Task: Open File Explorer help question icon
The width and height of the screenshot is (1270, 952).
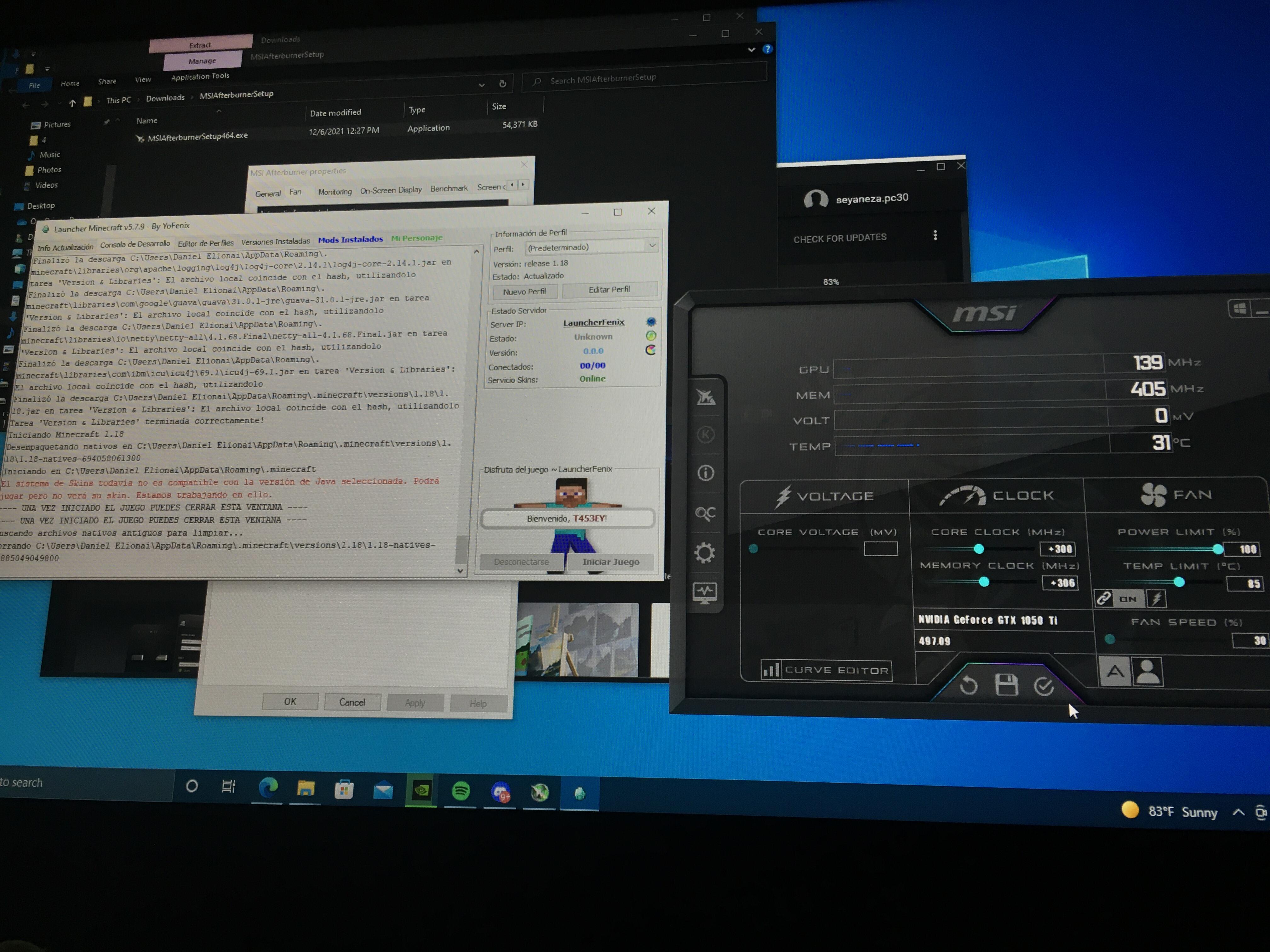Action: (x=767, y=49)
